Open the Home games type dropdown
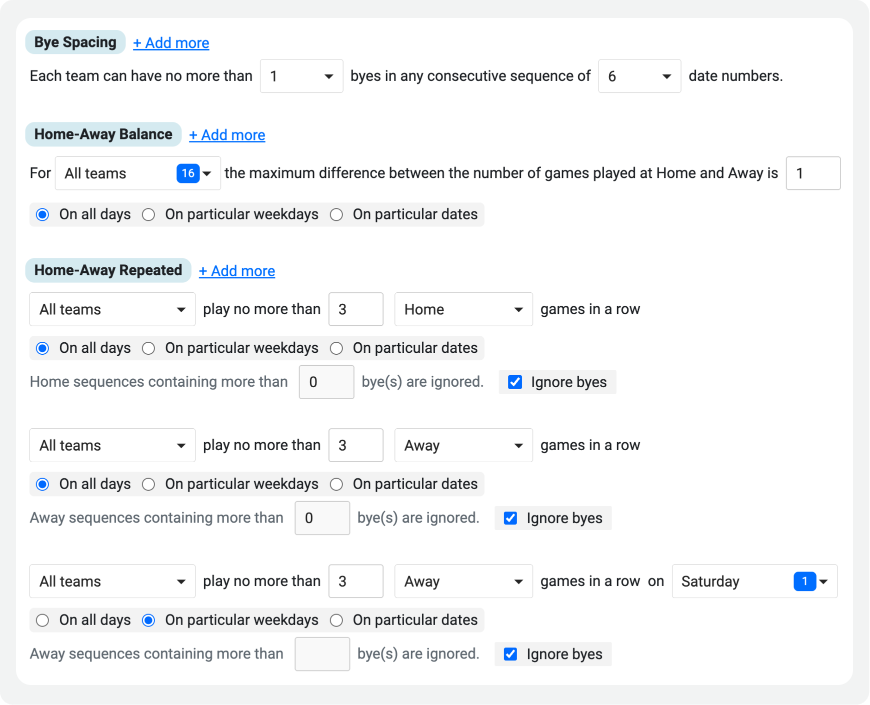This screenshot has width=870, height=705. click(x=463, y=310)
